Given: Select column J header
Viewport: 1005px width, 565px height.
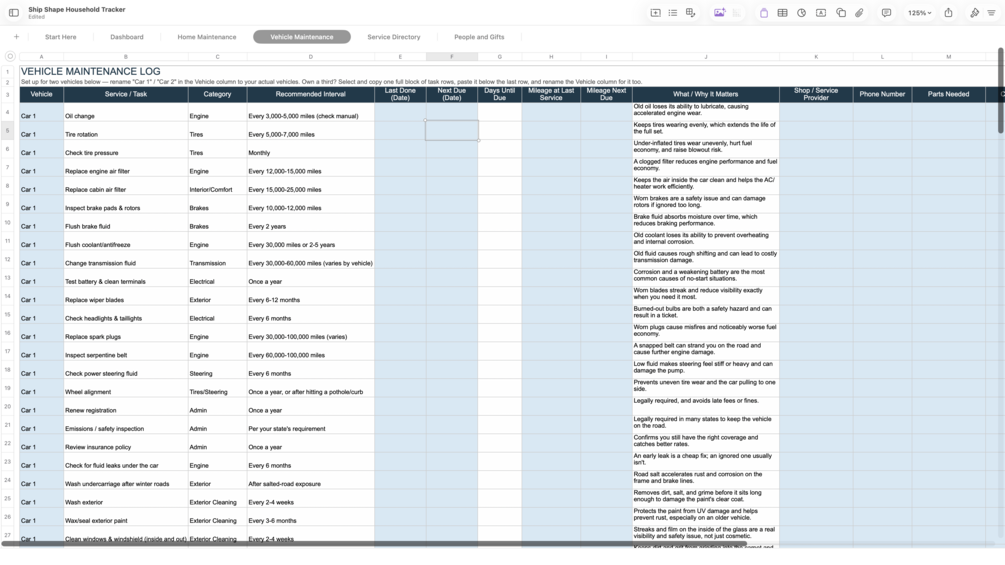Looking at the screenshot, I should [706, 57].
